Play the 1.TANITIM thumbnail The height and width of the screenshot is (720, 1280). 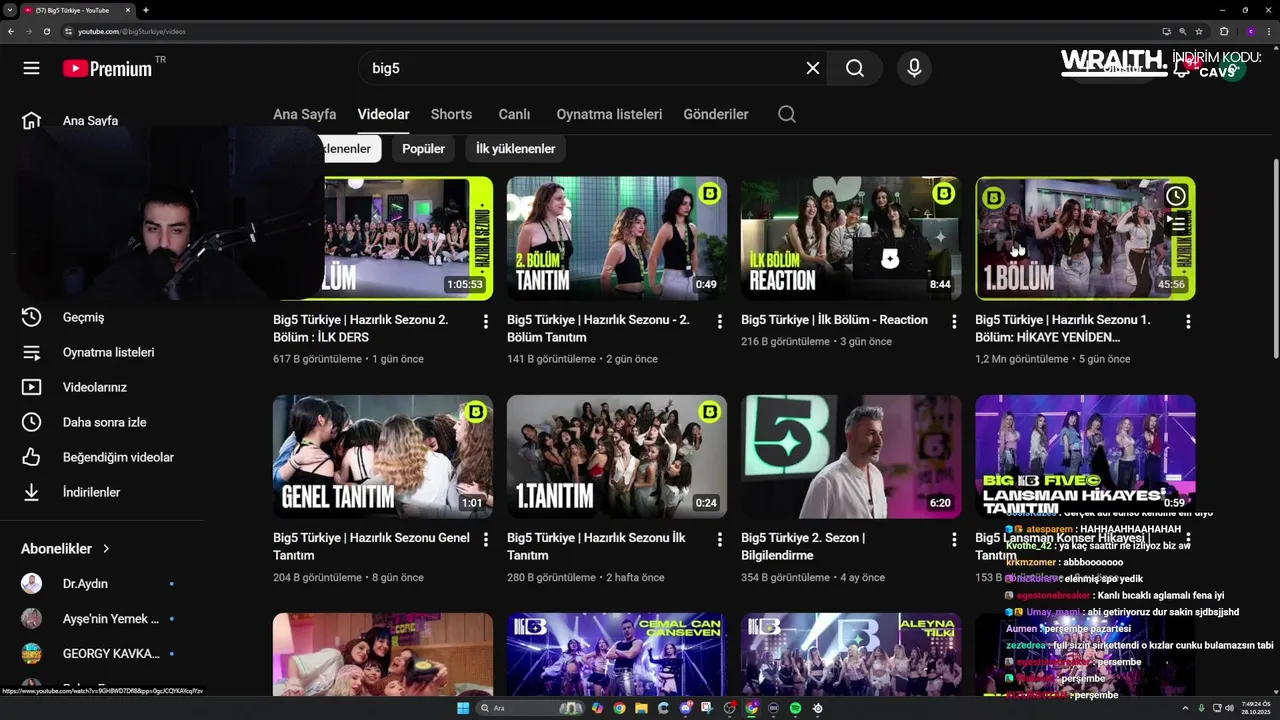617,456
